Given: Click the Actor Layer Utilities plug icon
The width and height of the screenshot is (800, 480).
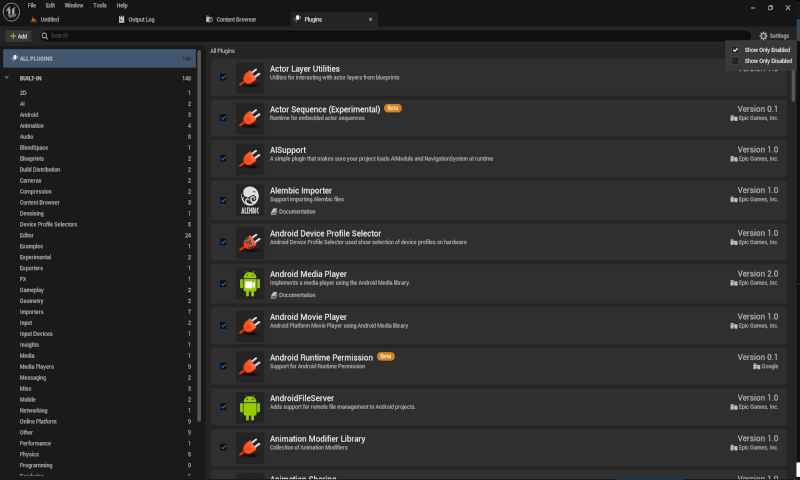Looking at the screenshot, I should tap(250, 78).
